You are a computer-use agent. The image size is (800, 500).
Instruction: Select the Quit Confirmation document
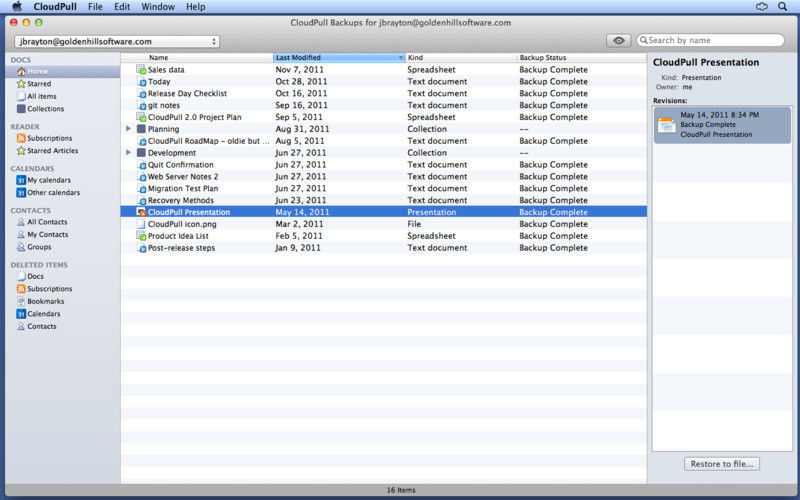[x=384, y=165]
